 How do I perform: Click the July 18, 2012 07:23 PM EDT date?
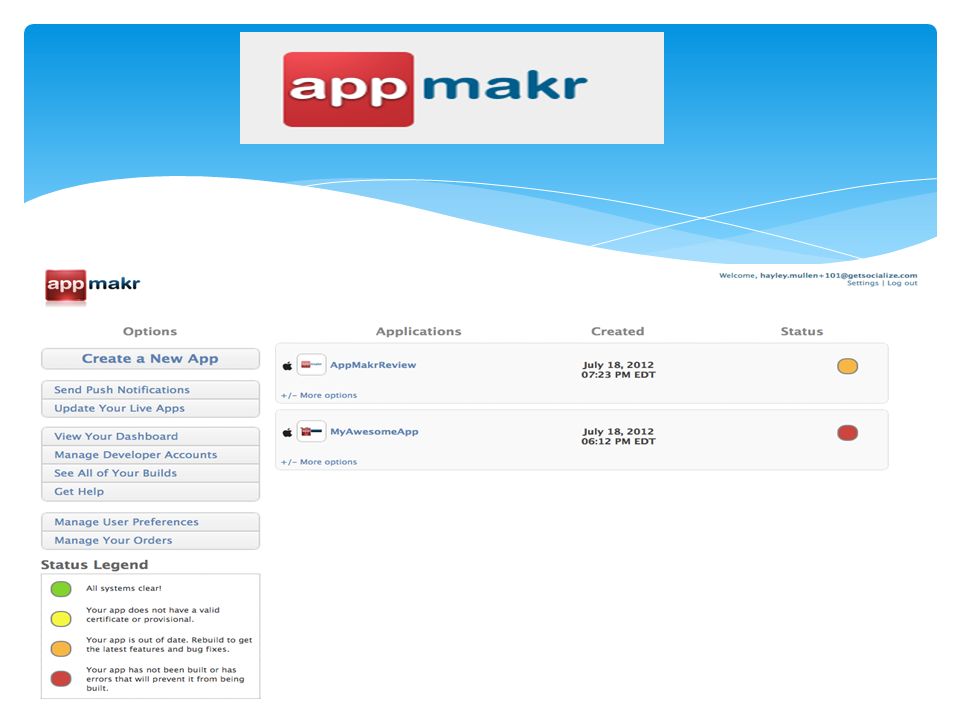[618, 370]
